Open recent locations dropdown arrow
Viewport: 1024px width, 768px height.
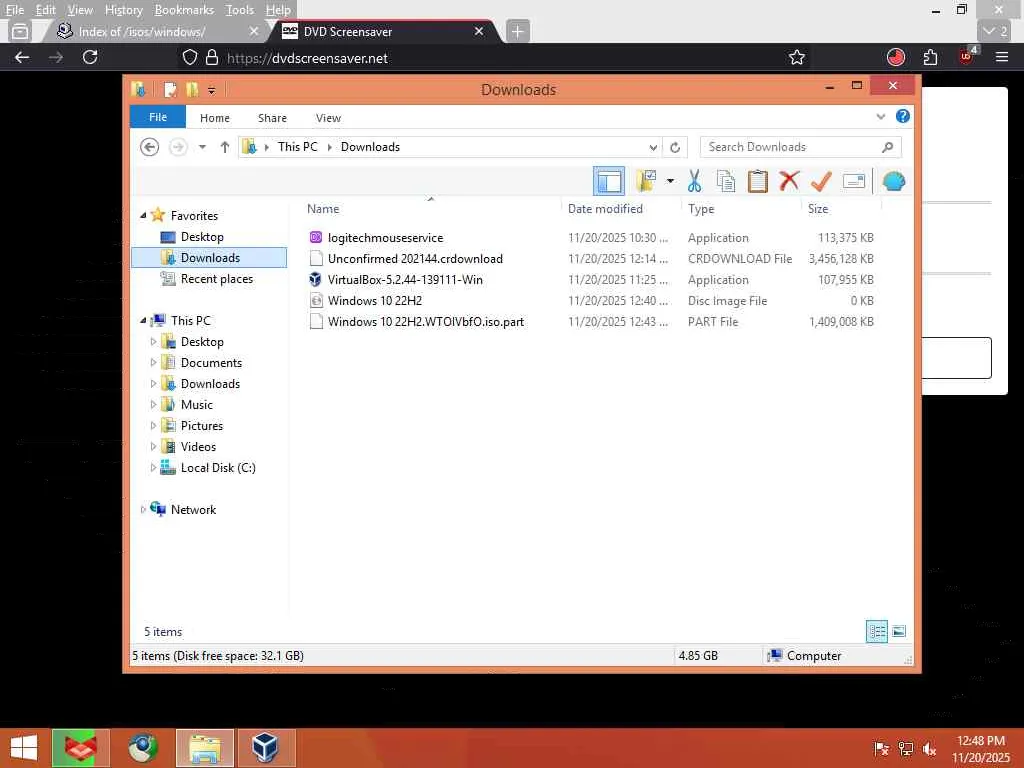[x=202, y=147]
